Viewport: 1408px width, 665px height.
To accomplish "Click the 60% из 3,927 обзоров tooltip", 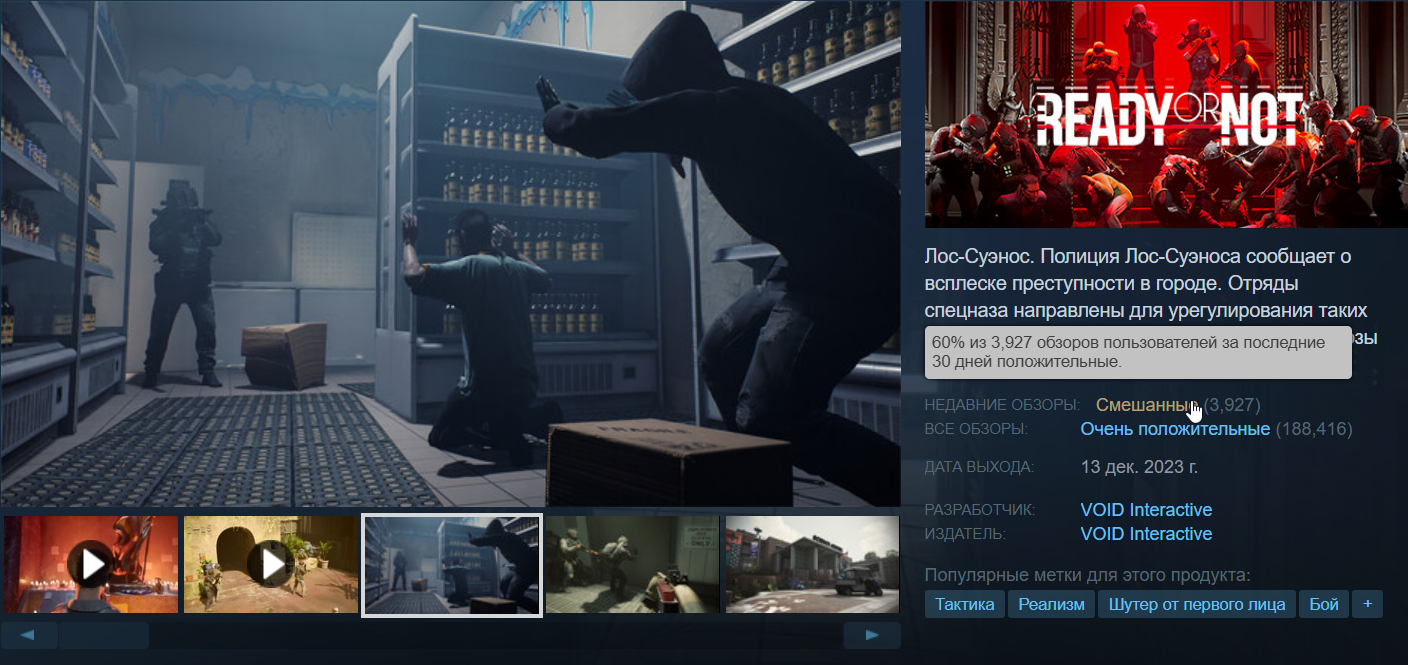I will 1138,352.
